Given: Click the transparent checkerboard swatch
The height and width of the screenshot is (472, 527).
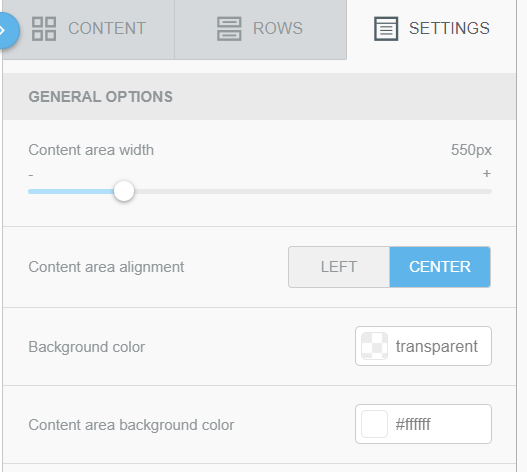Looking at the screenshot, I should pyautogui.click(x=374, y=346).
